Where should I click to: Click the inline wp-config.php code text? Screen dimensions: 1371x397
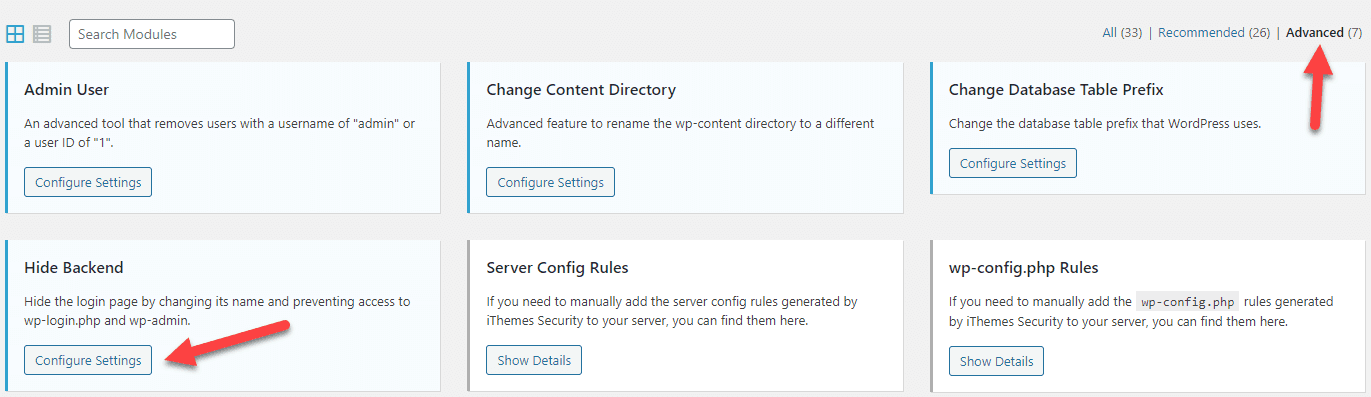pyautogui.click(x=1187, y=302)
